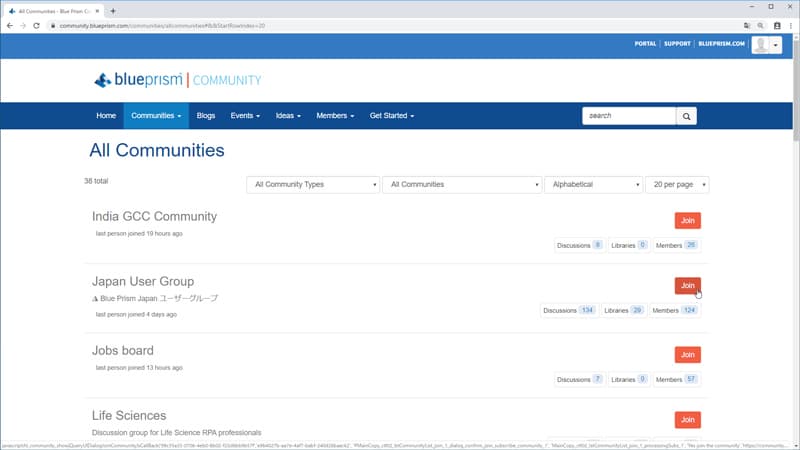Open the Life Sciences title
The image size is (800, 450).
129,415
